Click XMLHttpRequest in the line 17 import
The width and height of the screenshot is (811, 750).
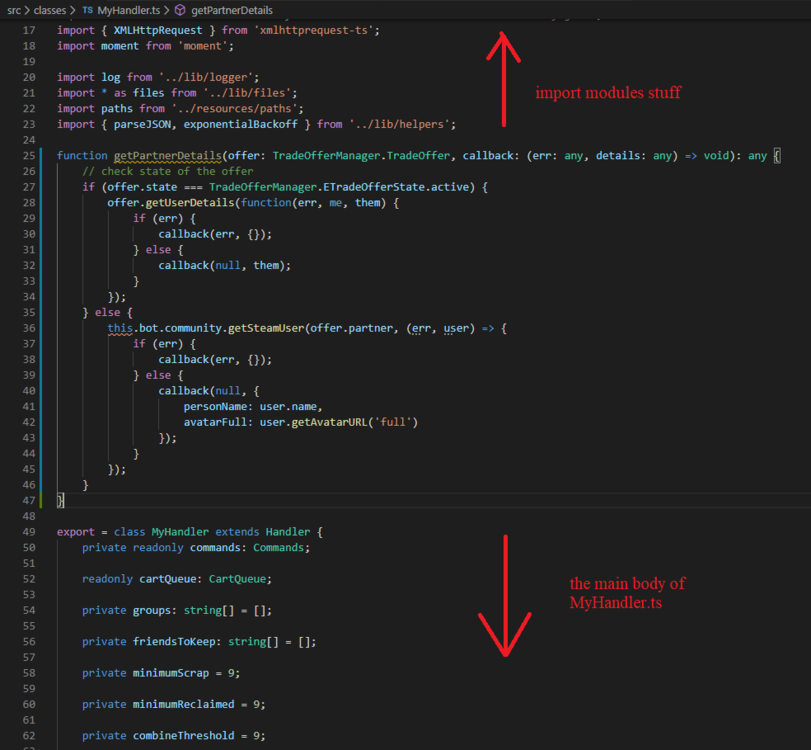(x=138, y=30)
